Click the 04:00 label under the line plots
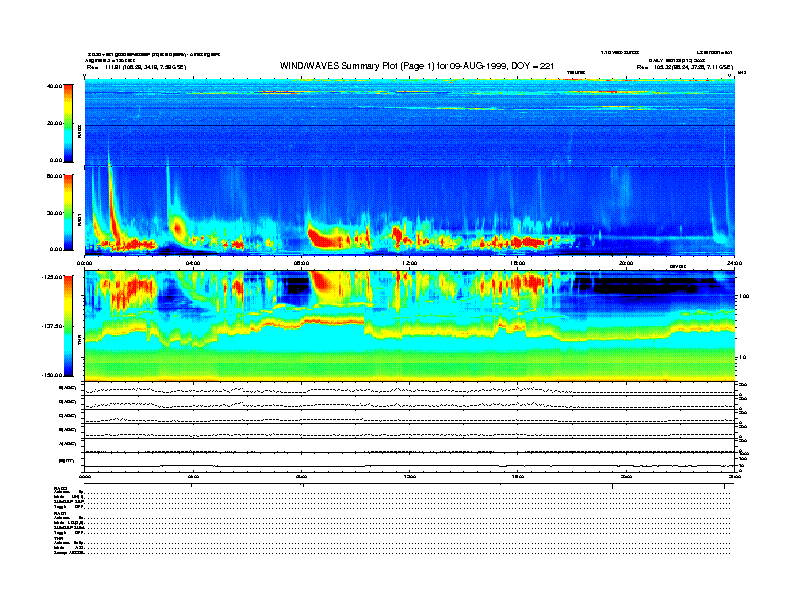Viewport: 792px width, 612px height. pyautogui.click(x=193, y=476)
